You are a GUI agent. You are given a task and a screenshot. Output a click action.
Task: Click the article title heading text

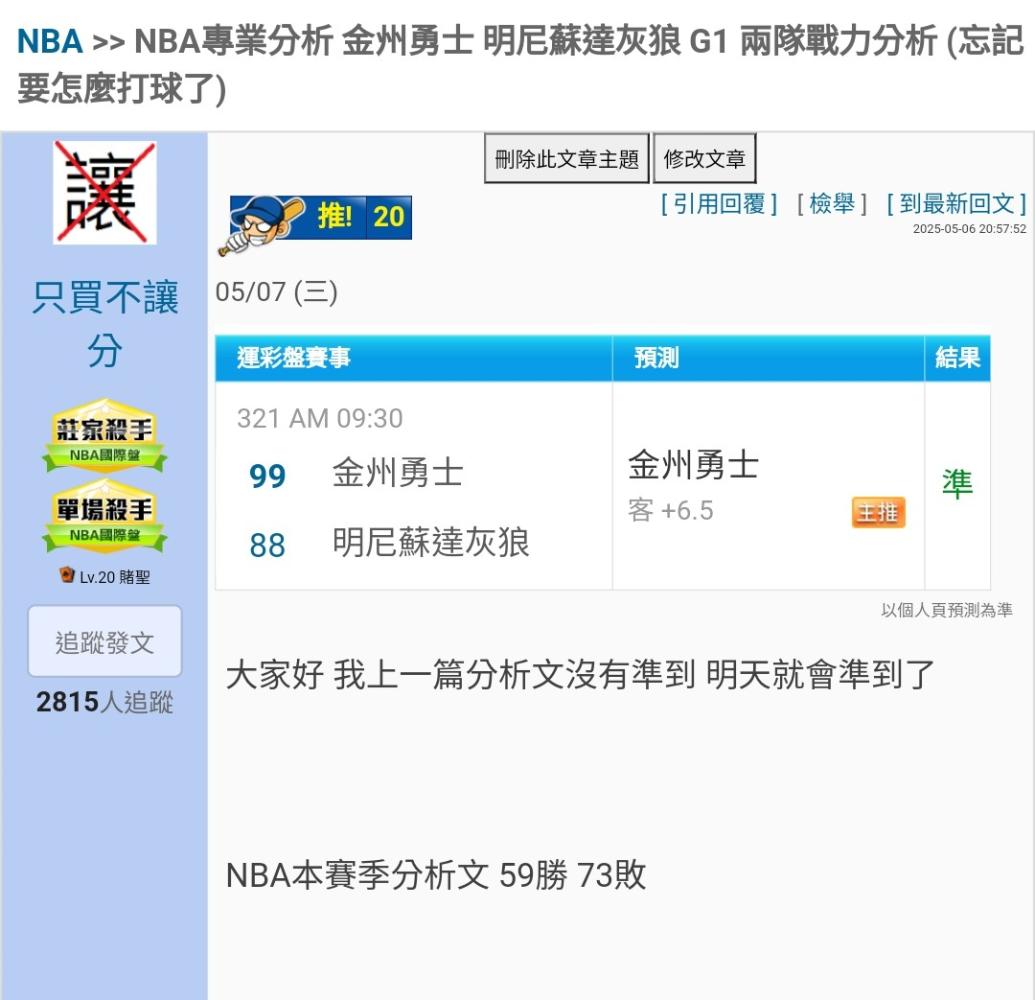(x=520, y=64)
